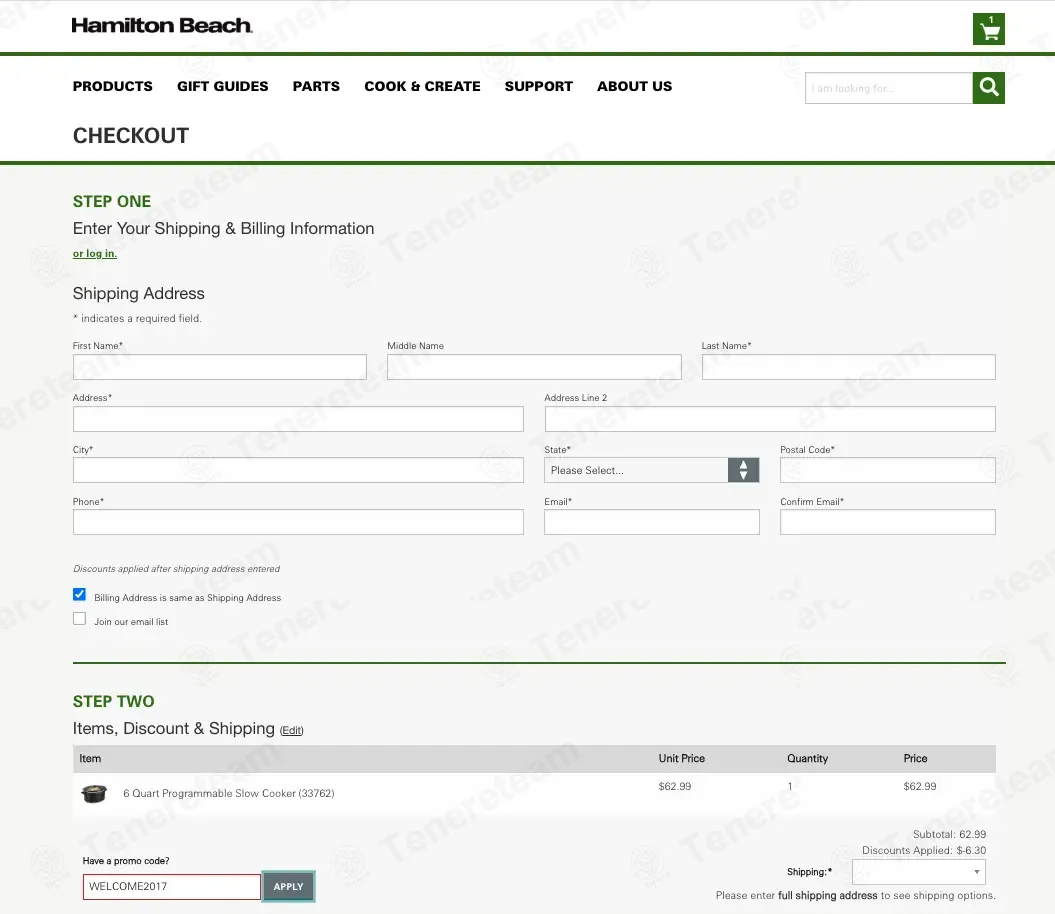Screen dimensions: 1055x914
Task: Click the Address Line 2 field
Action: click(770, 419)
